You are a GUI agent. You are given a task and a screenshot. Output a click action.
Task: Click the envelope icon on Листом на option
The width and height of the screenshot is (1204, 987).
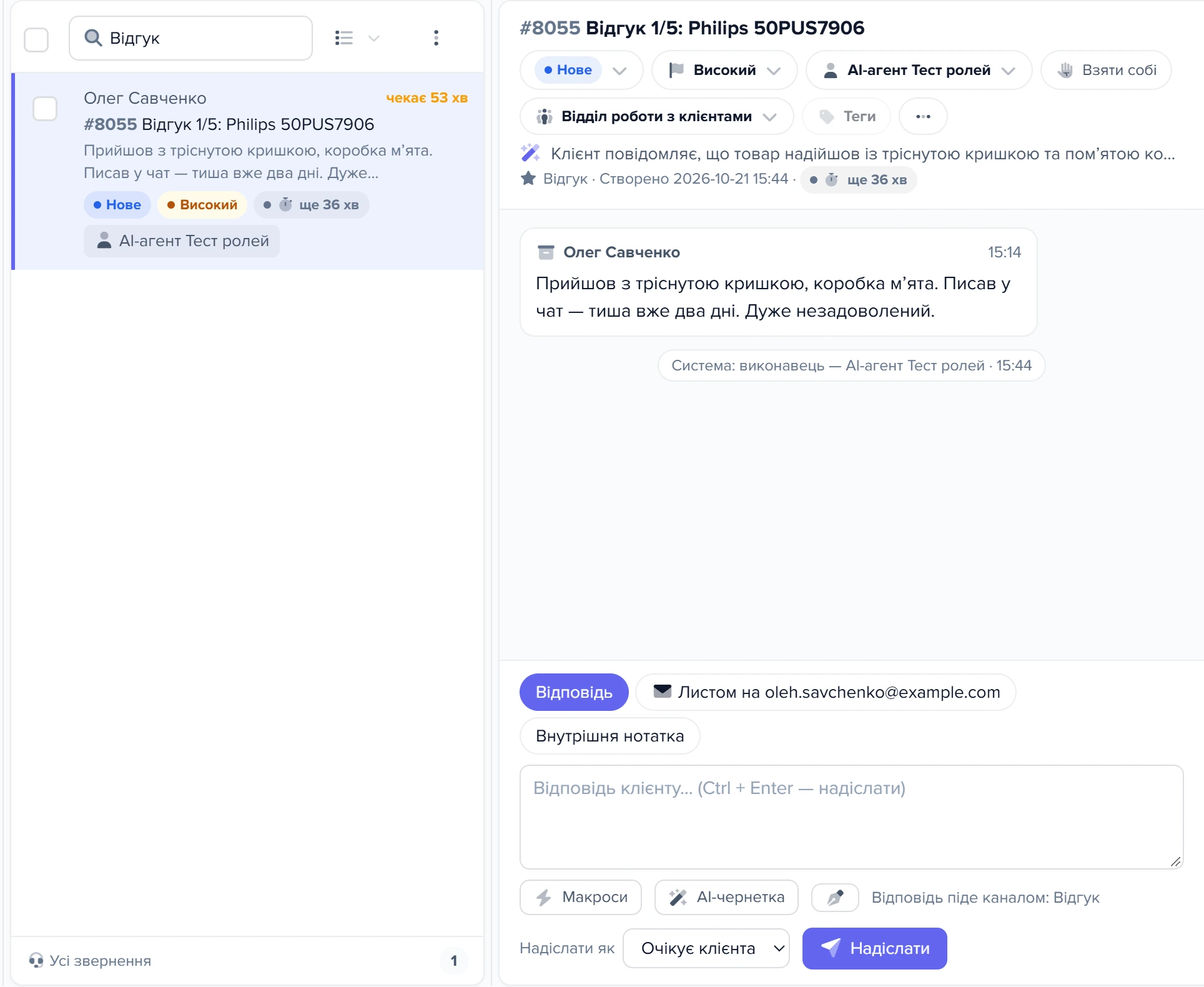click(x=662, y=692)
